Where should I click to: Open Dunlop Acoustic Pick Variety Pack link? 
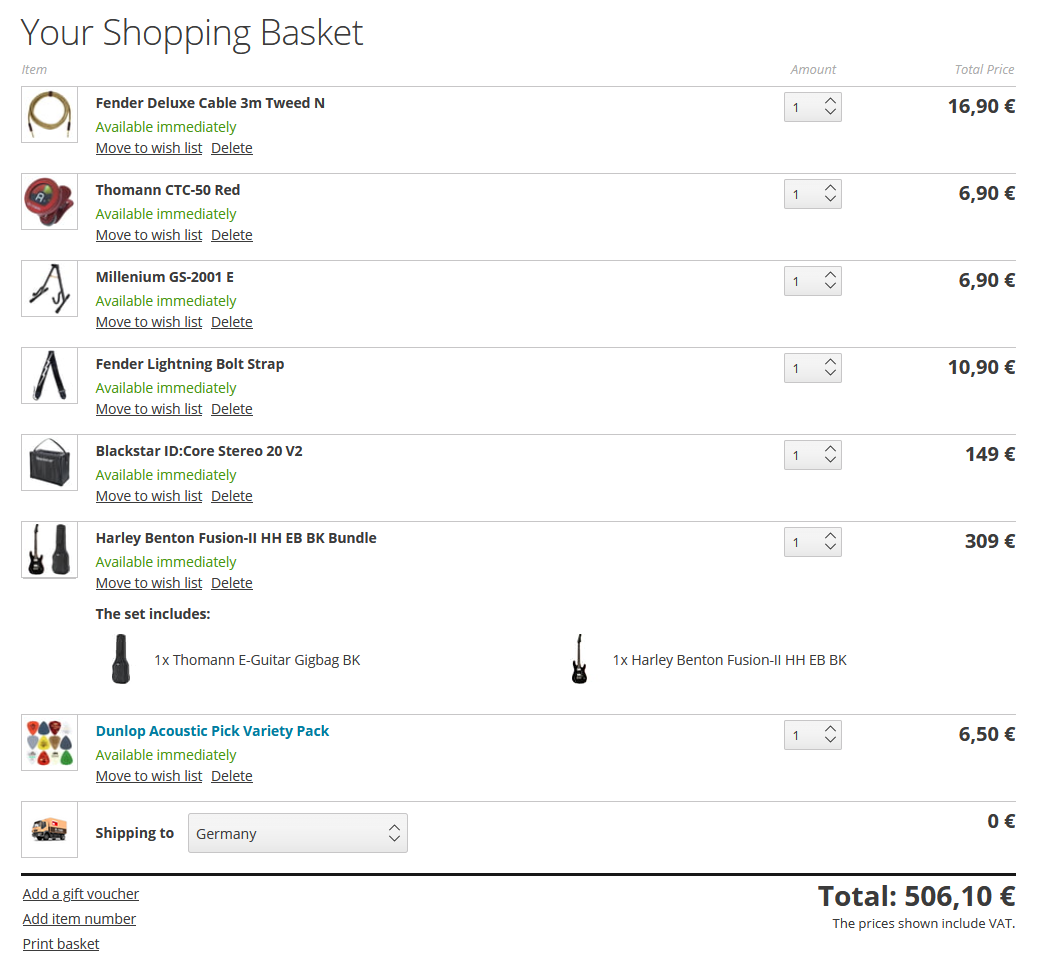tap(212, 731)
